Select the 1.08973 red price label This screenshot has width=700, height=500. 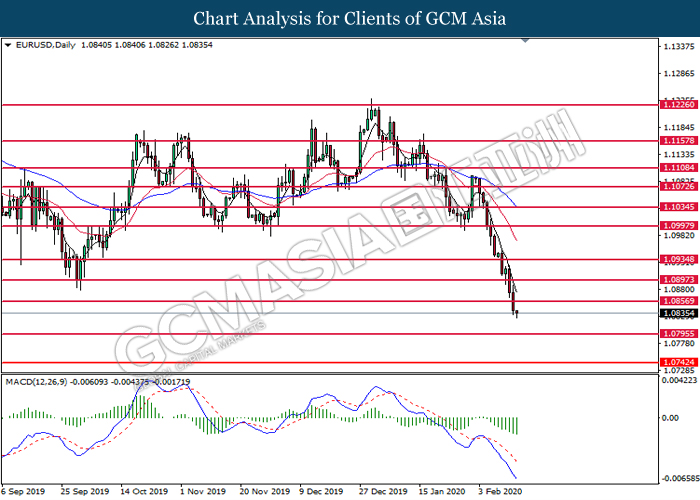coord(679,280)
